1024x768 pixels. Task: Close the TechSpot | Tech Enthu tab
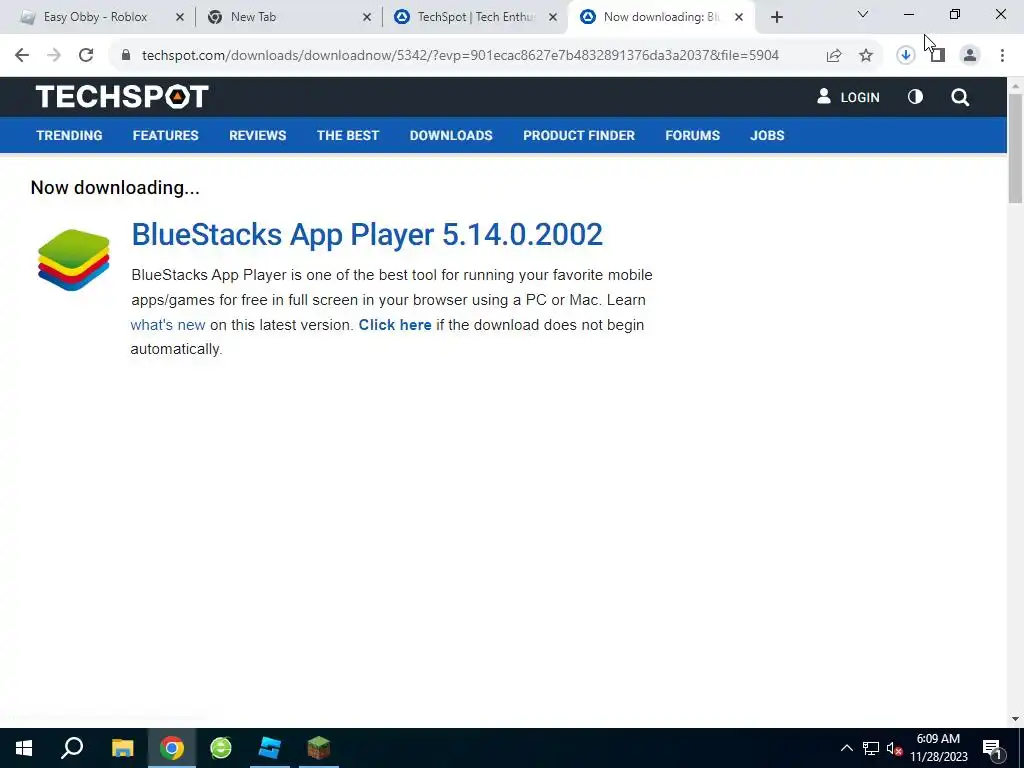coord(553,18)
